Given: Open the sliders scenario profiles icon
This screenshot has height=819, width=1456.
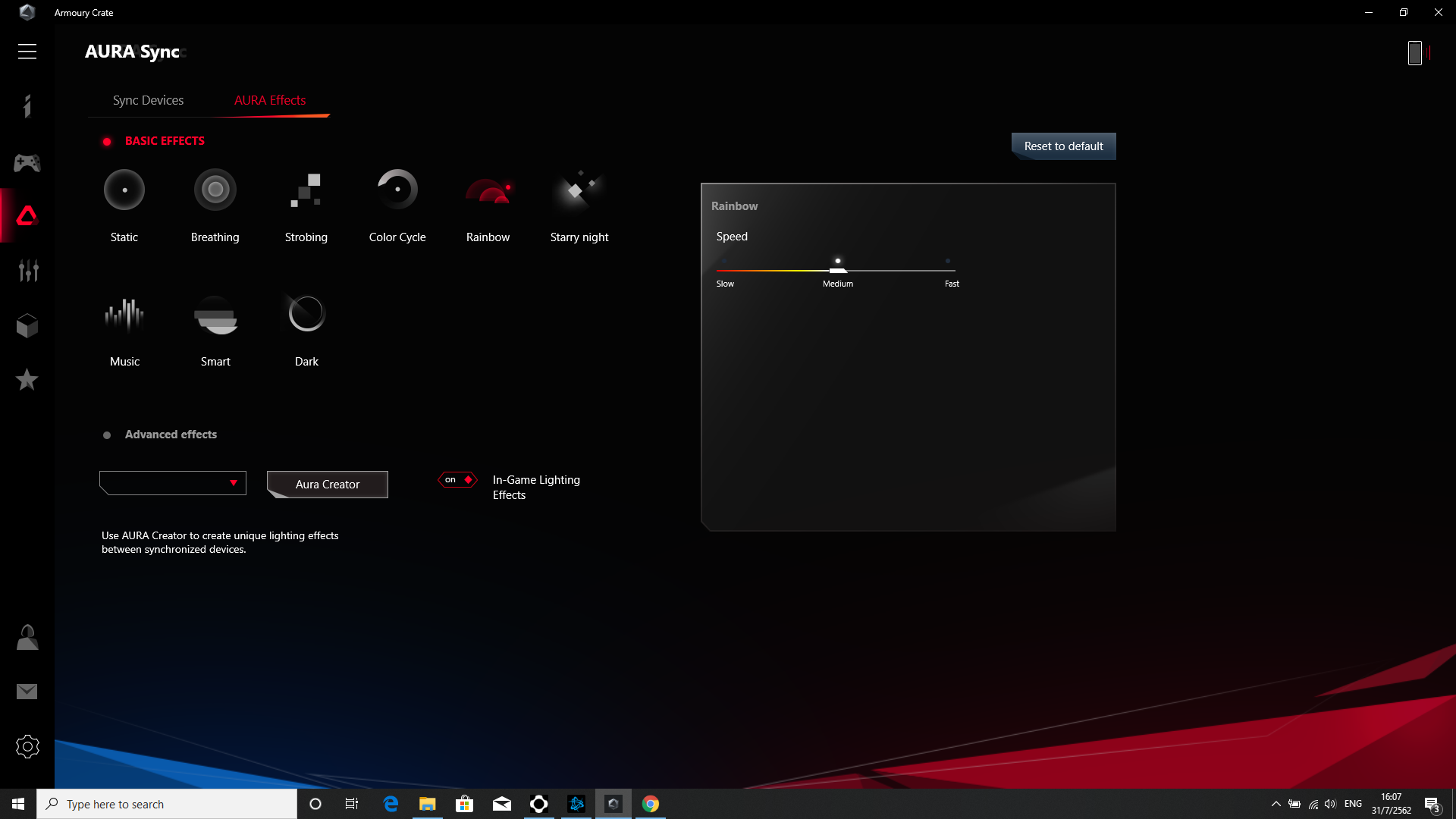Looking at the screenshot, I should [x=27, y=271].
